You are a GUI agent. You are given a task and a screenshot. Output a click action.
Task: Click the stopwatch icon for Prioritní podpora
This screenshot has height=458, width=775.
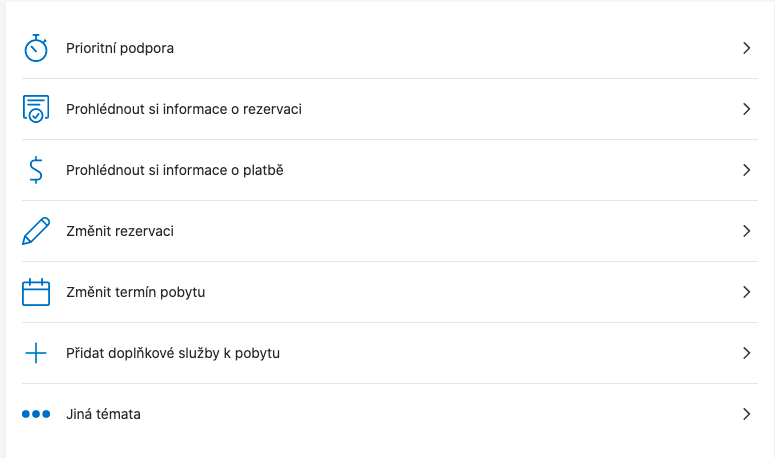coord(36,48)
